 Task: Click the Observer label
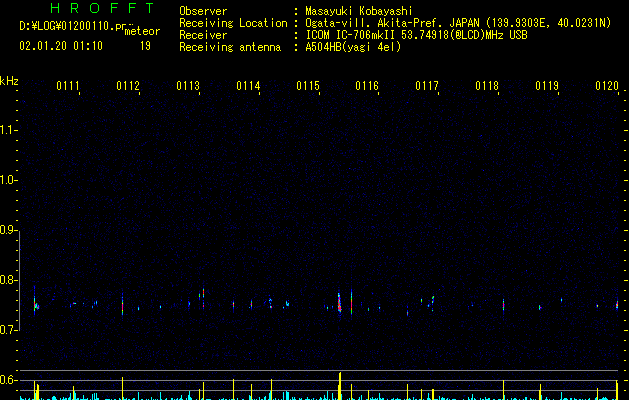click(x=203, y=11)
